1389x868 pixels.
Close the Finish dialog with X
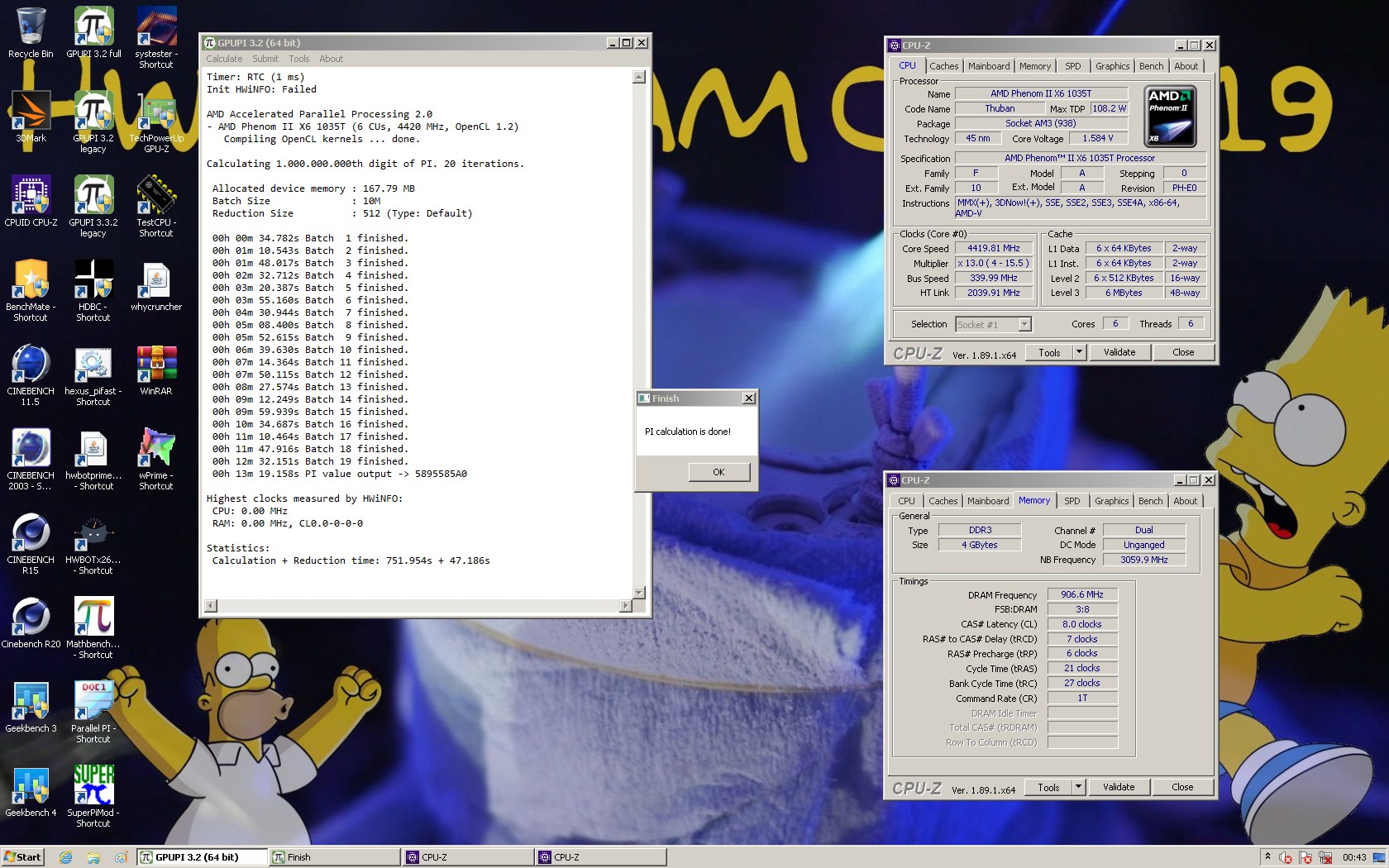point(748,398)
